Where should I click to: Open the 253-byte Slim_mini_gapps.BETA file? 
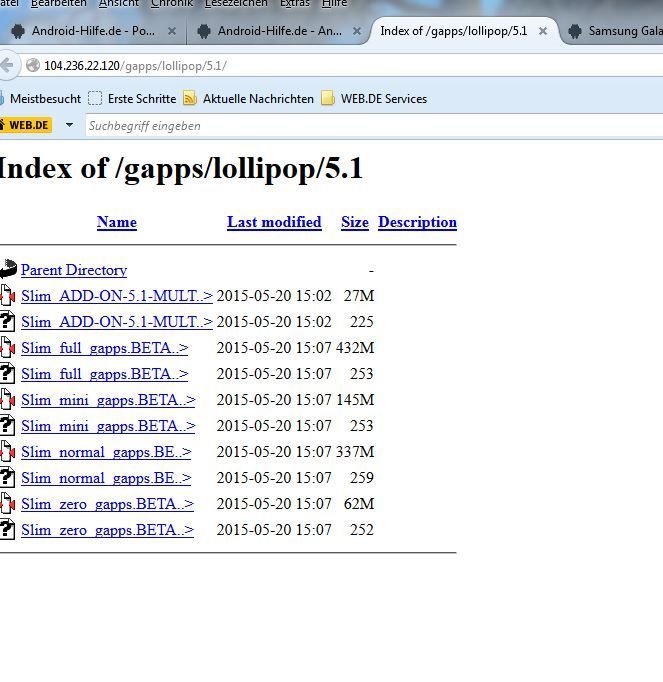[108, 426]
